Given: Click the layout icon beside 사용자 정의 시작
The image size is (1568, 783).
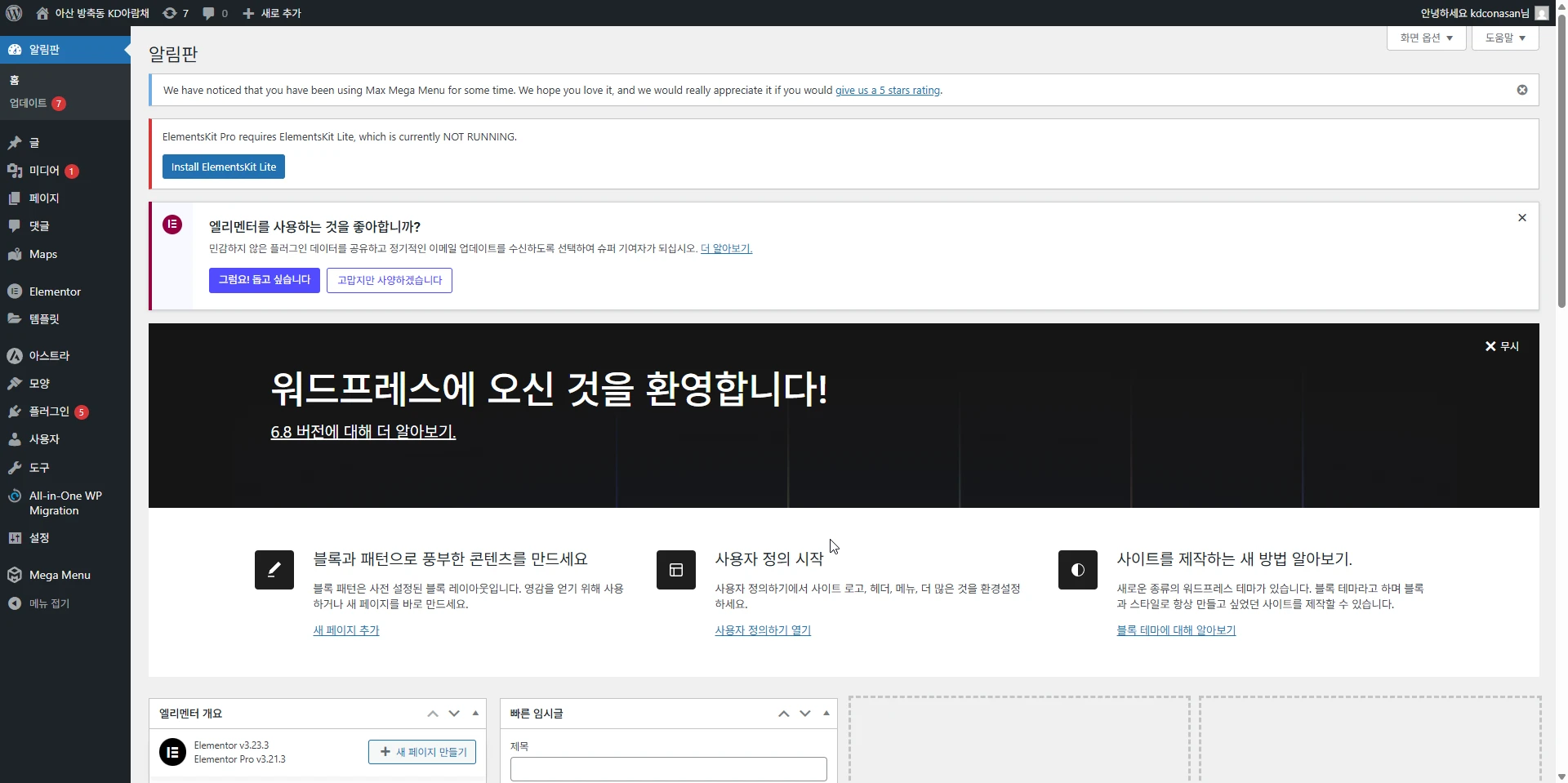Looking at the screenshot, I should click(x=676, y=570).
